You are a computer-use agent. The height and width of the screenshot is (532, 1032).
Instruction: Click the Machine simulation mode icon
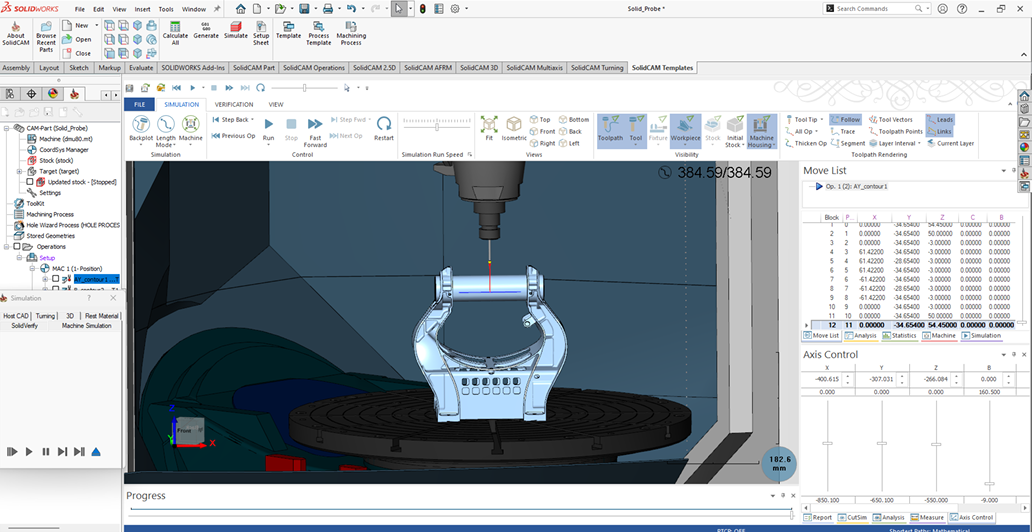(x=191, y=124)
